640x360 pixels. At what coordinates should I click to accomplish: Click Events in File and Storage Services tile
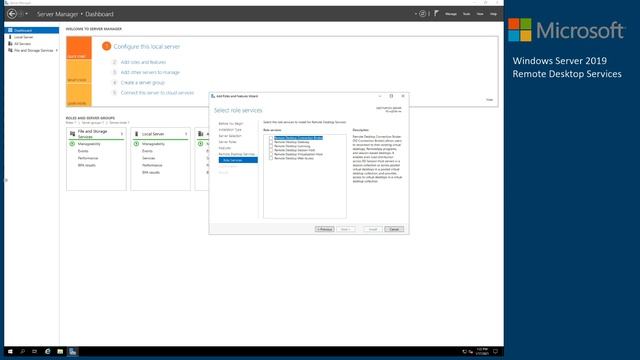click(x=83, y=151)
